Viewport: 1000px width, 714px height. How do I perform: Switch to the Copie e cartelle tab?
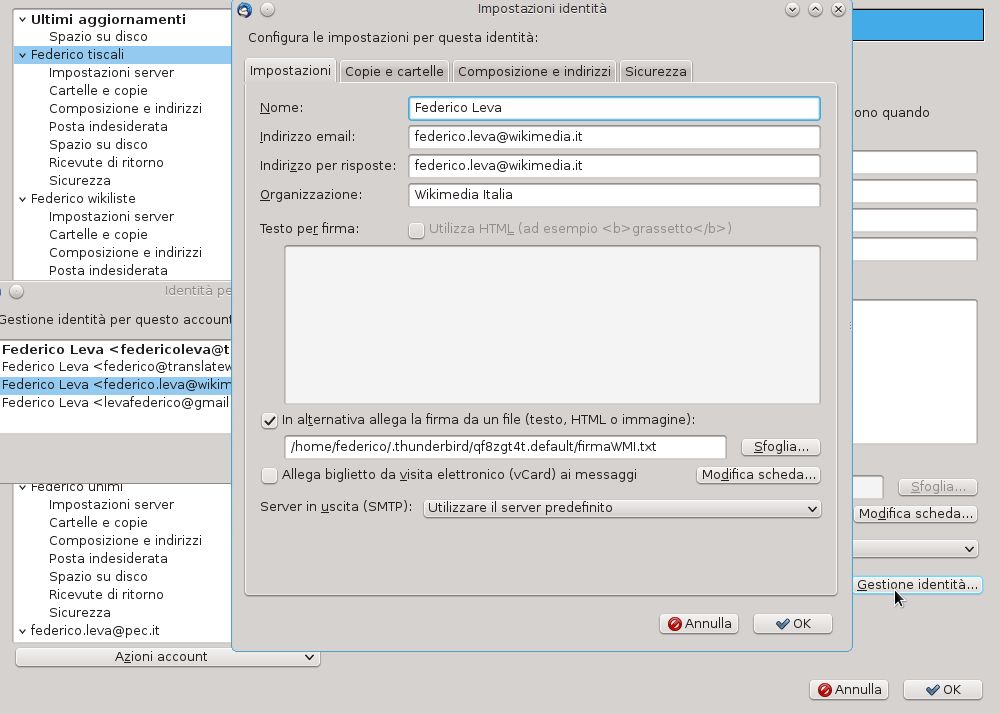point(394,72)
